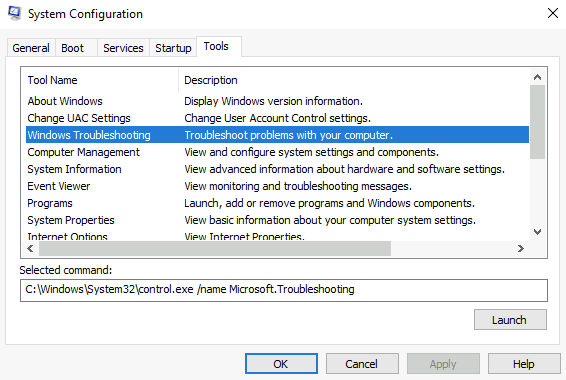Select the Change UAC Settings row
The width and height of the screenshot is (566, 380).
coord(277,118)
